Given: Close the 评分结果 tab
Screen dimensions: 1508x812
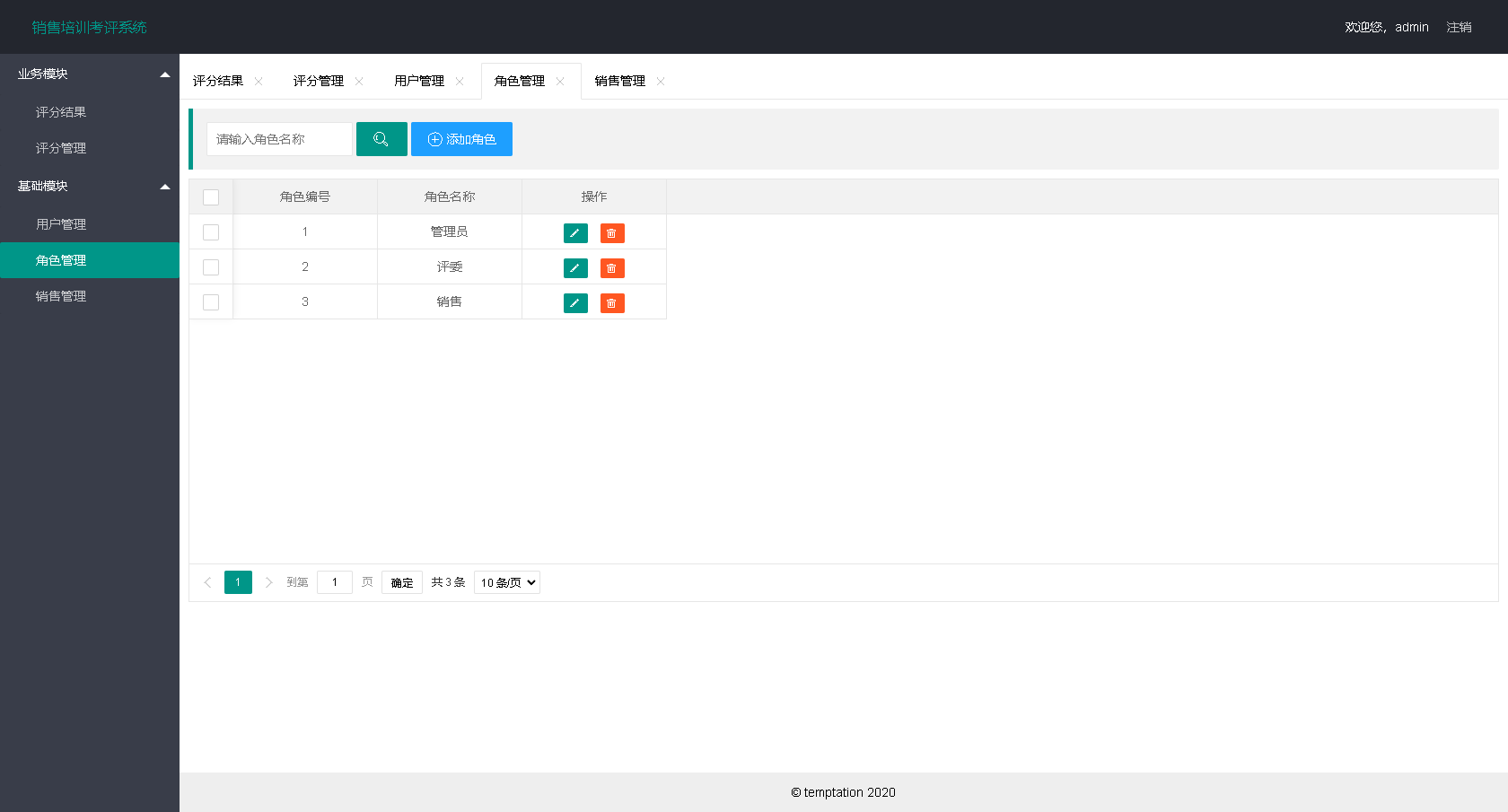Looking at the screenshot, I should click(259, 81).
